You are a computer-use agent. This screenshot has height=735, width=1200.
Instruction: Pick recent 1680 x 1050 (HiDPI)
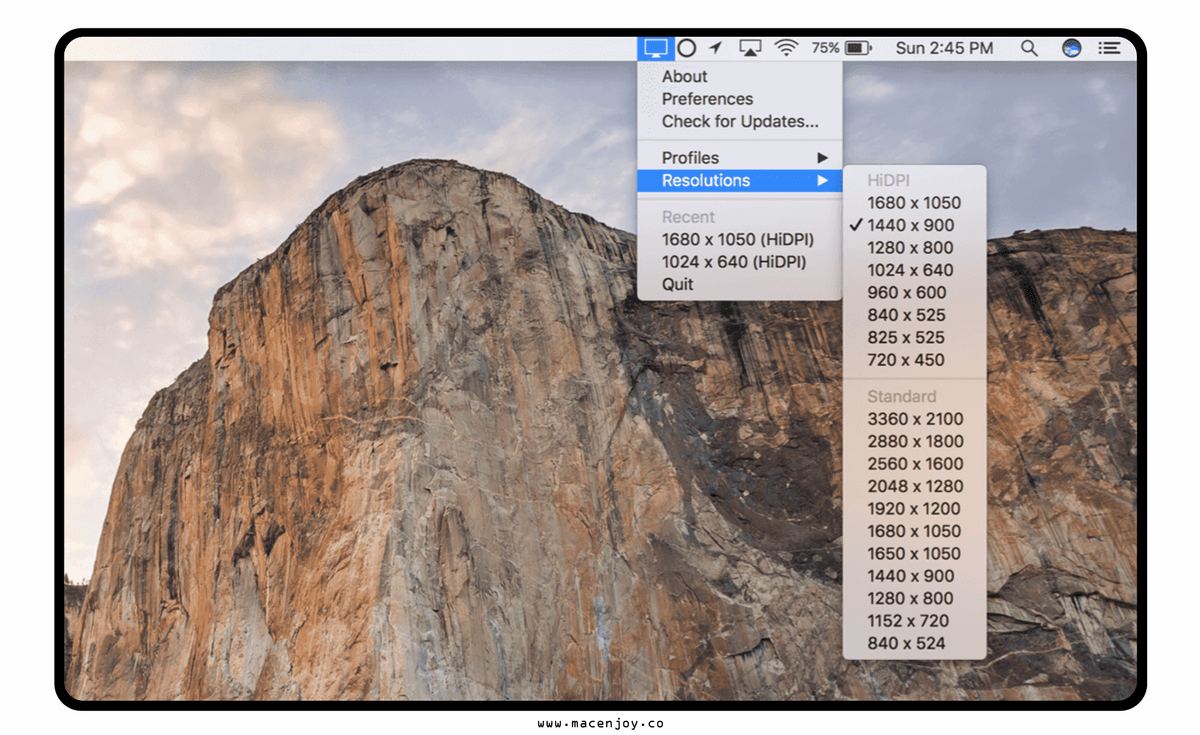click(x=740, y=239)
